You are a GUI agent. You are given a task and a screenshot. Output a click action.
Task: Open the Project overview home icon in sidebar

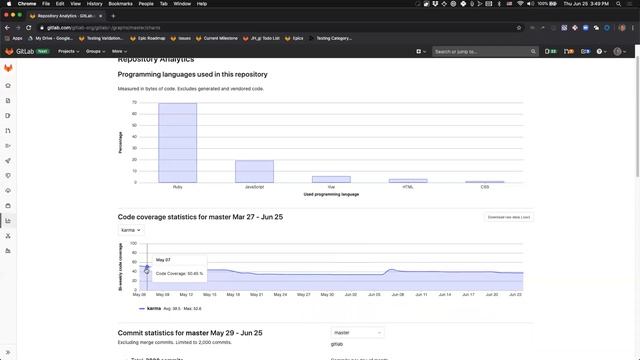(x=8, y=86)
